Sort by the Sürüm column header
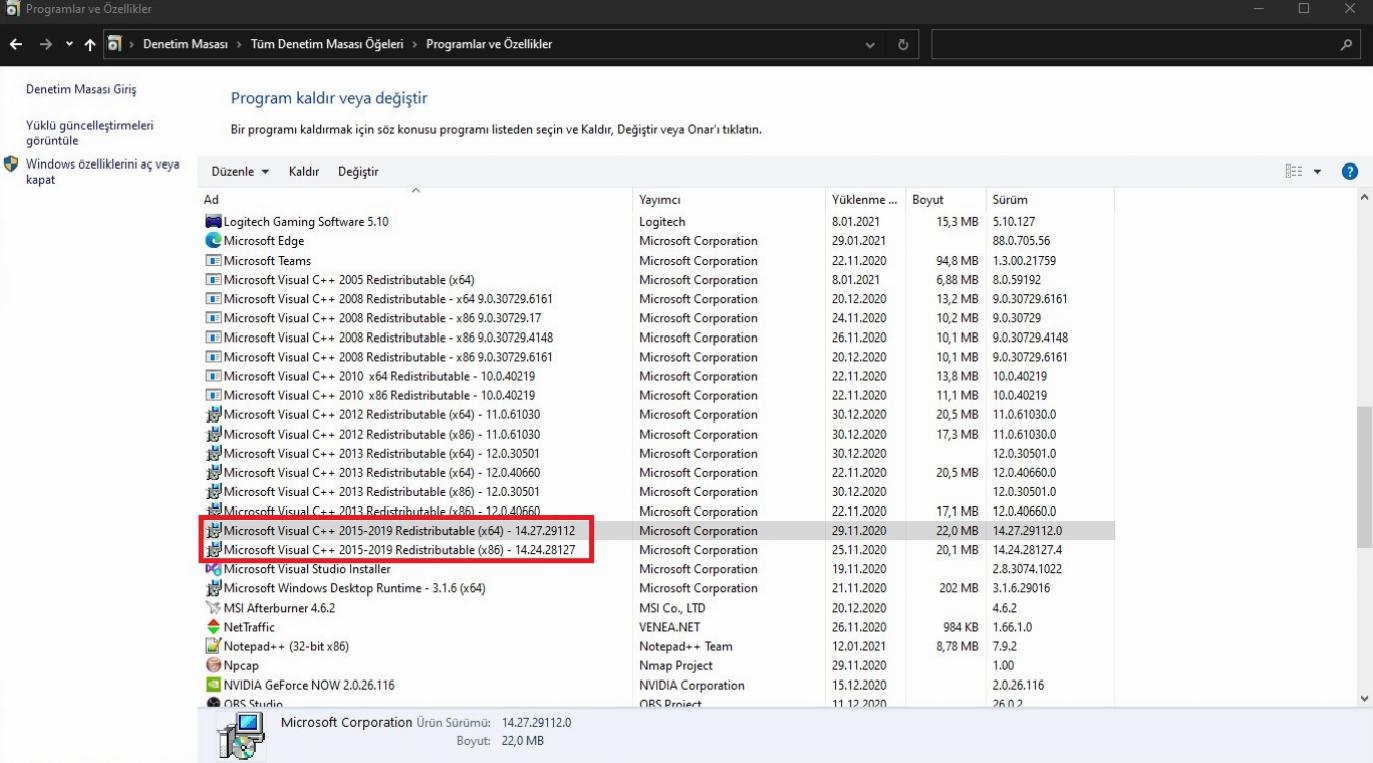 1049,200
